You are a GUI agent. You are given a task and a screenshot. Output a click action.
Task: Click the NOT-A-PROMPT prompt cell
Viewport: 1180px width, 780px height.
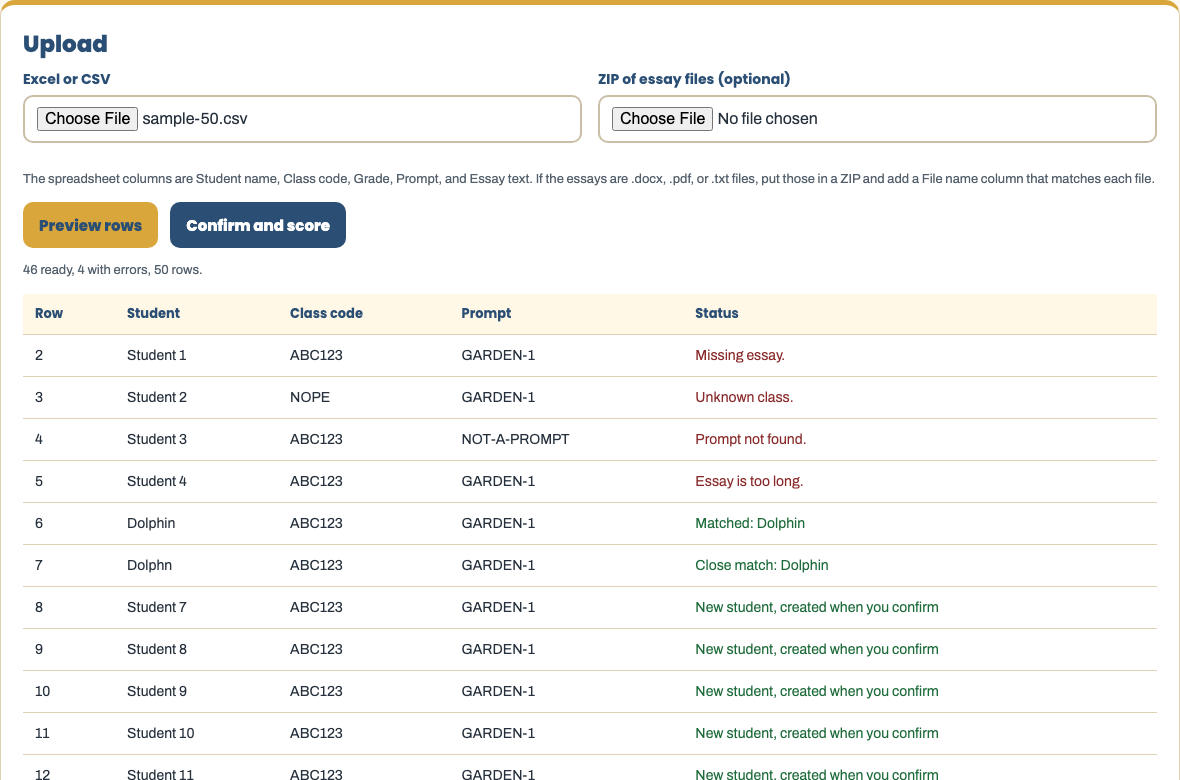point(515,440)
